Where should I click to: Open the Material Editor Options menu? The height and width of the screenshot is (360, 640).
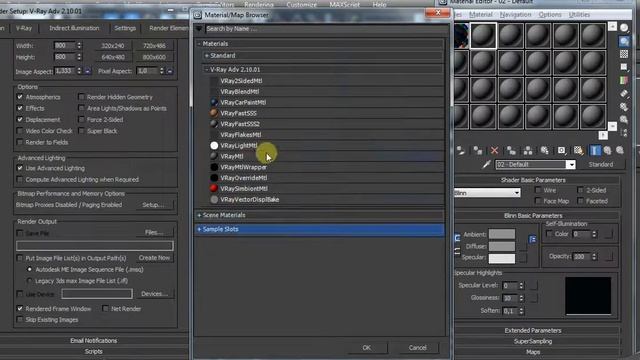pos(550,15)
